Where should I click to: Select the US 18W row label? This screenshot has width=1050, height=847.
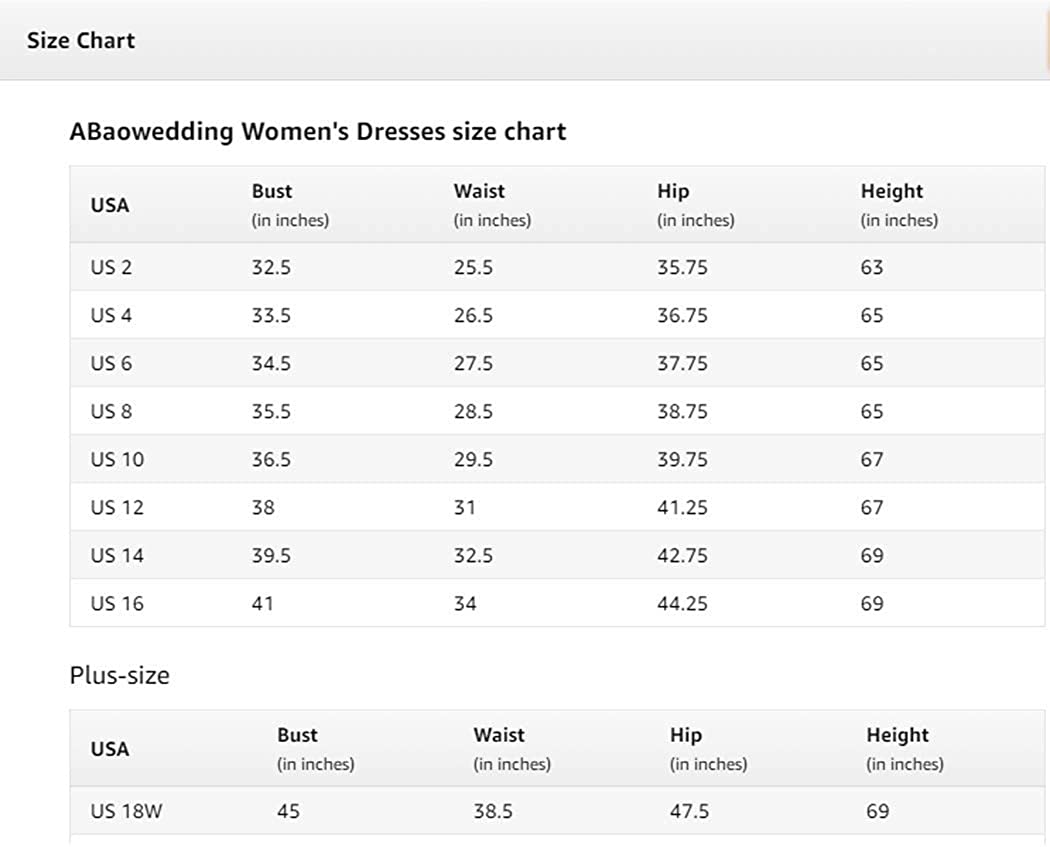(126, 811)
